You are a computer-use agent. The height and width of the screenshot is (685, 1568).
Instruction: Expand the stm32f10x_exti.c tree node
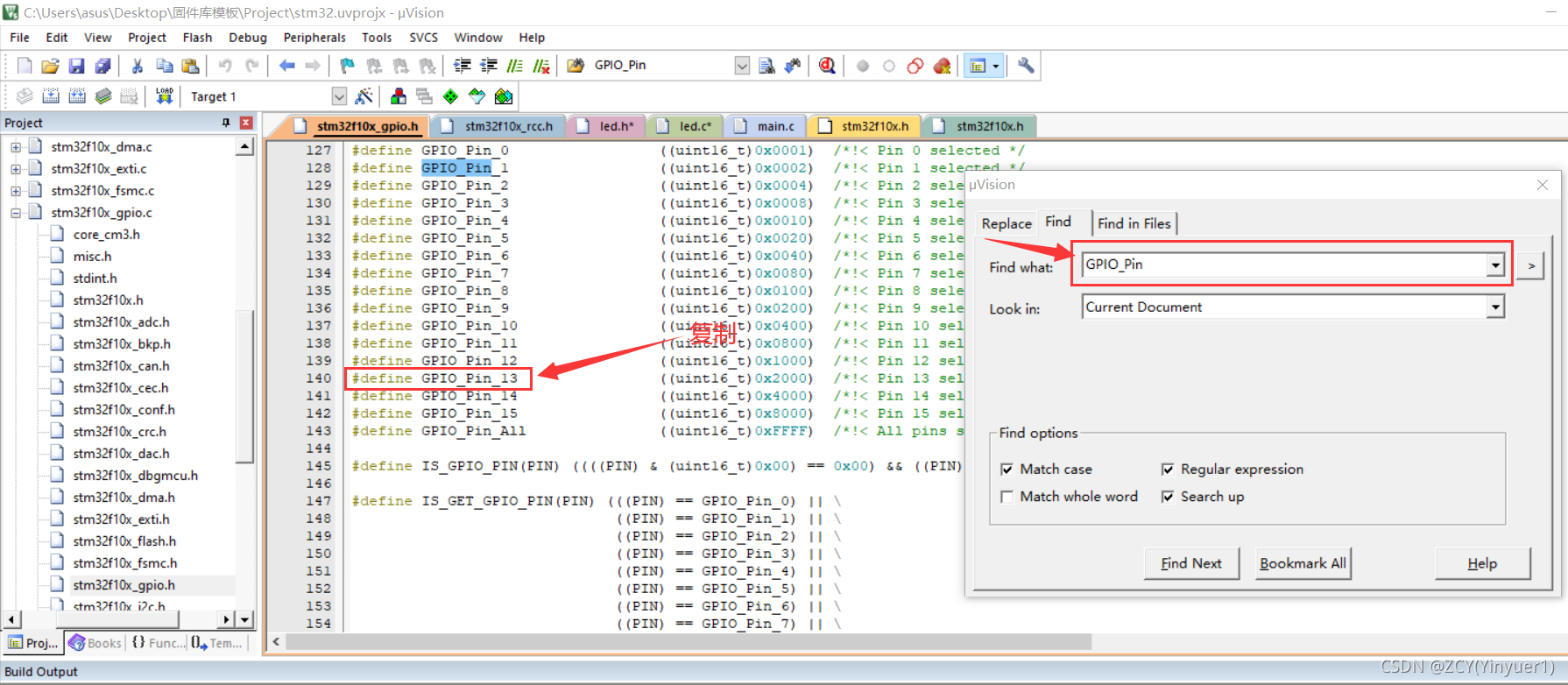16,169
